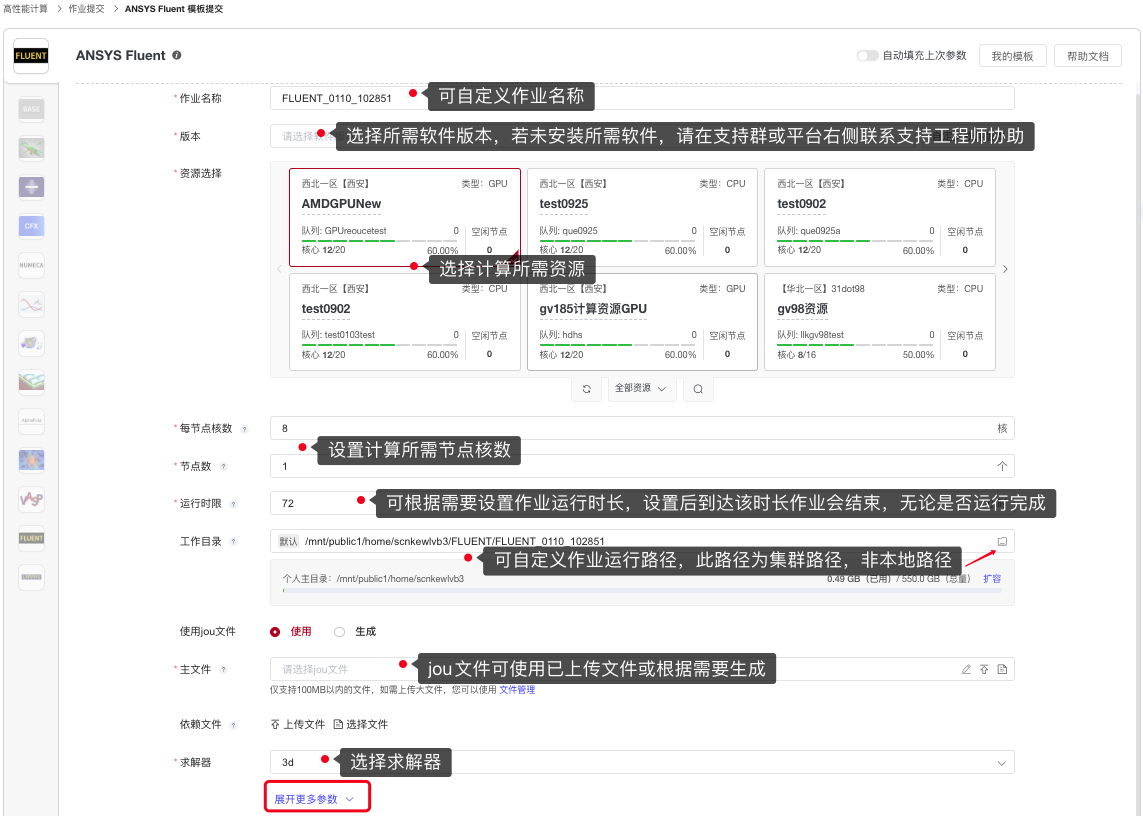Click the 我的模板 button
The image size is (1143, 816).
(1012, 56)
